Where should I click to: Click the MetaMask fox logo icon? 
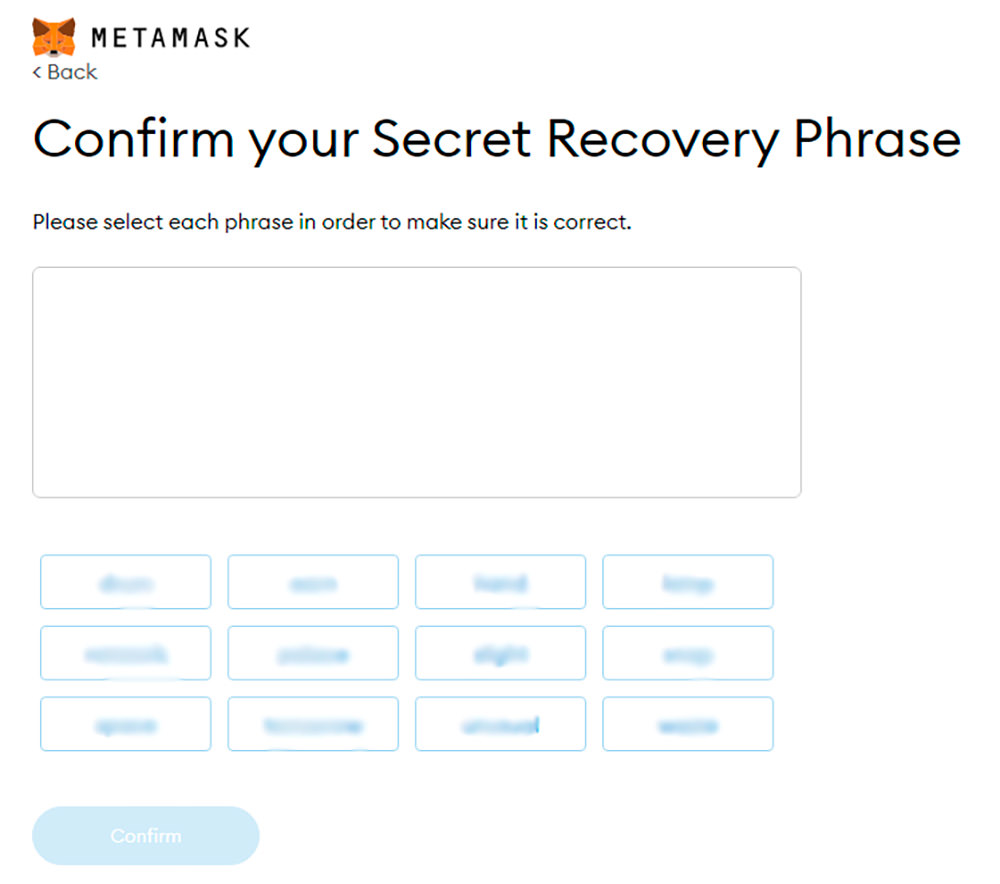coord(54,37)
